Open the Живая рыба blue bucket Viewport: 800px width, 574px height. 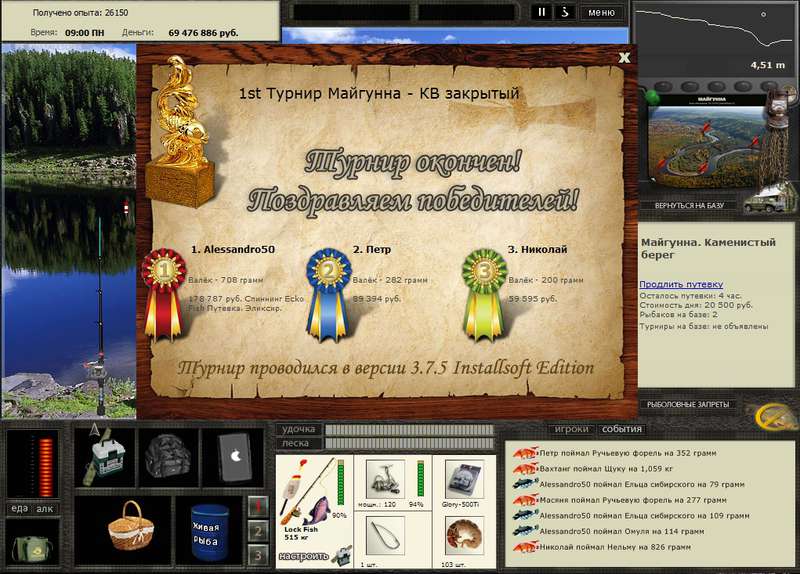click(209, 532)
